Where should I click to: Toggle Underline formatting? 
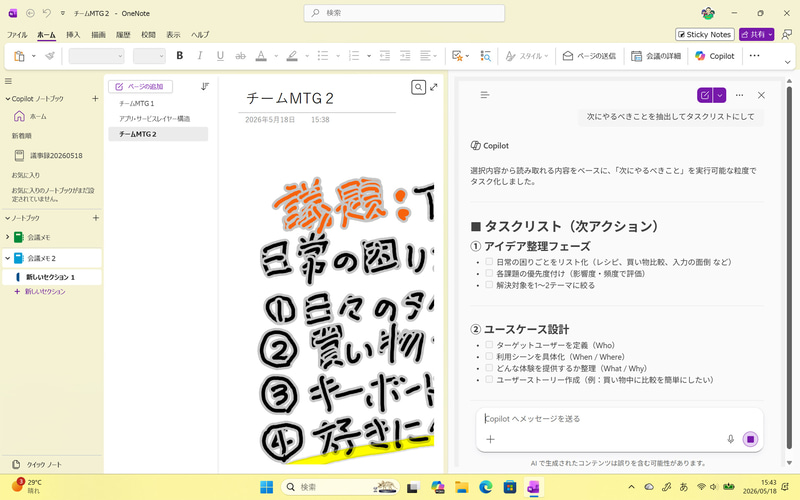[x=220, y=56]
